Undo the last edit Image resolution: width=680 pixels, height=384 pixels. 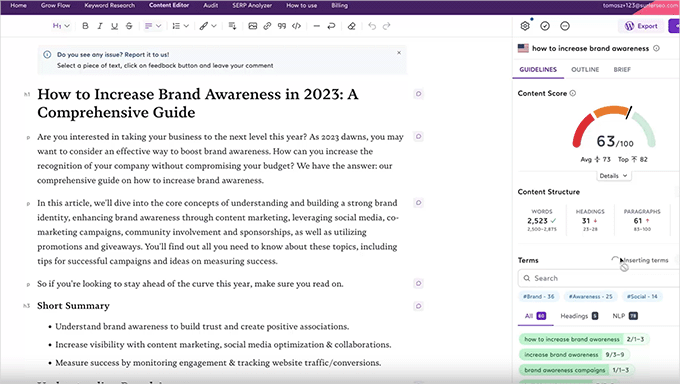(372, 26)
